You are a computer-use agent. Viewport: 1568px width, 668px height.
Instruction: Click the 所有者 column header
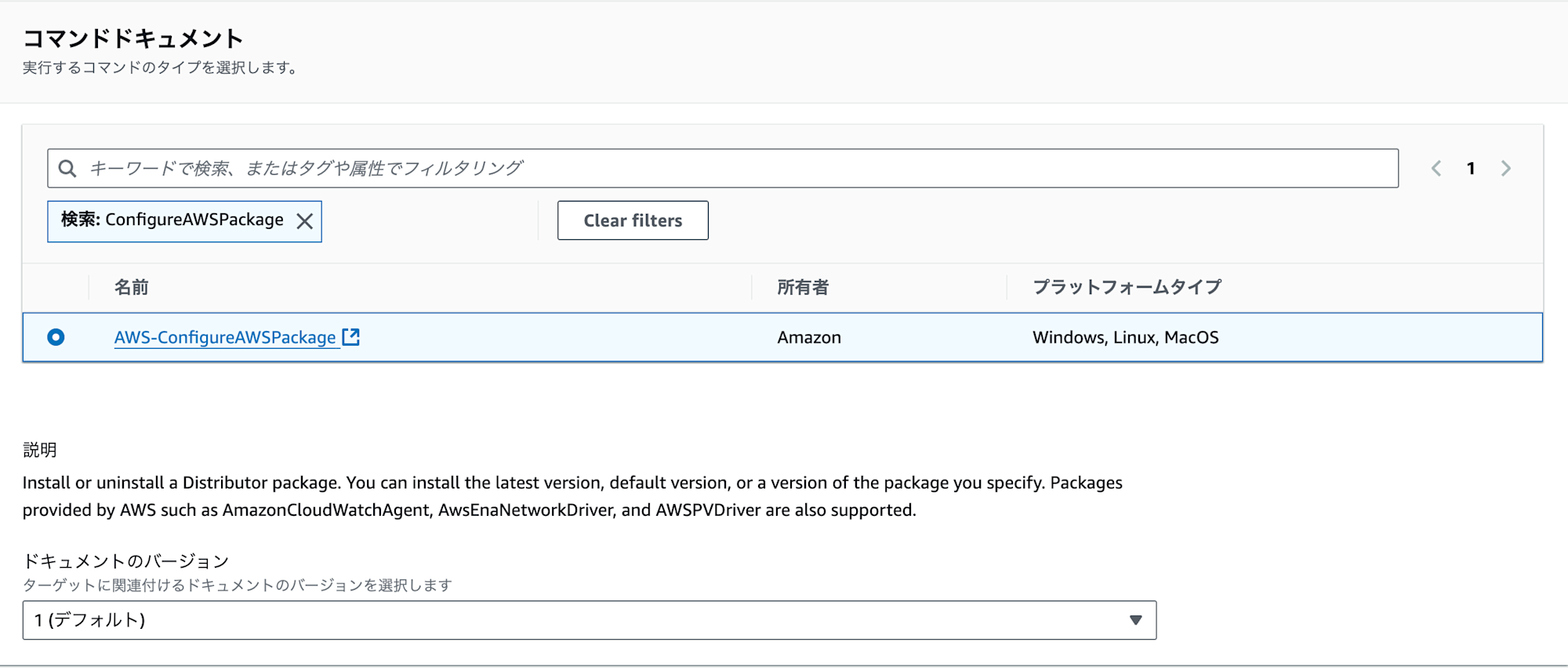point(802,288)
